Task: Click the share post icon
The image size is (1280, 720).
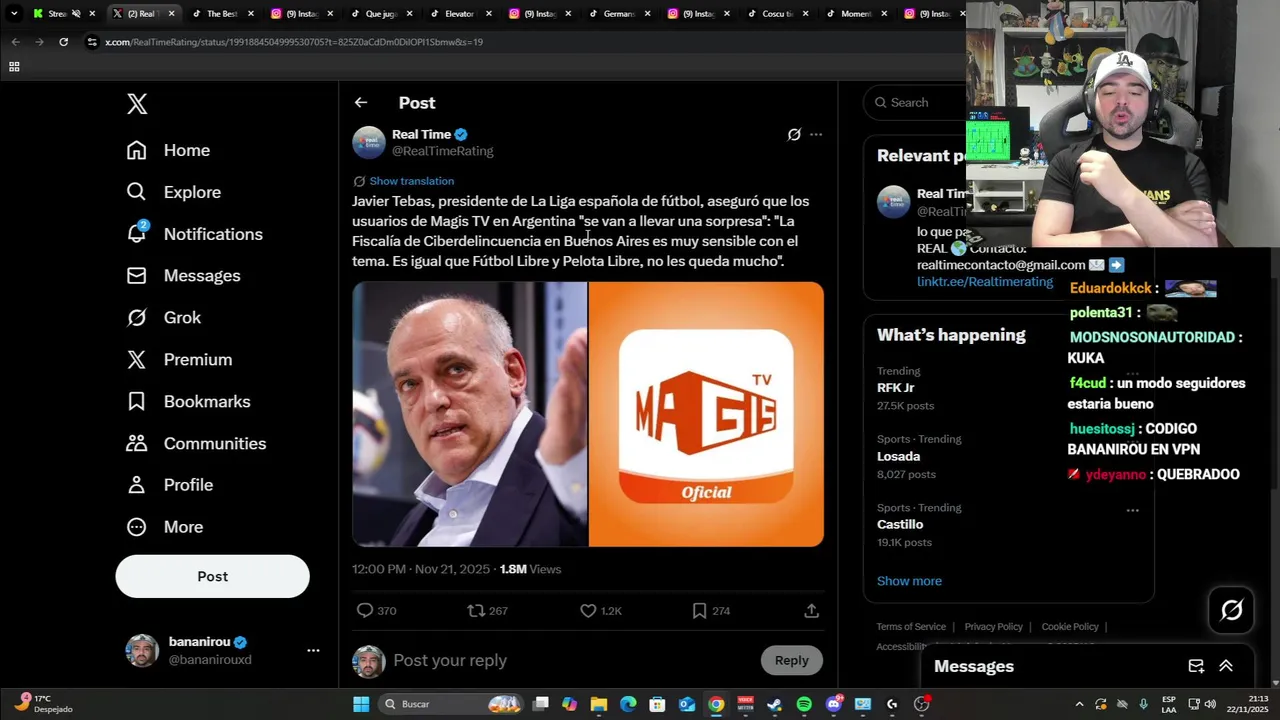Action: [812, 611]
